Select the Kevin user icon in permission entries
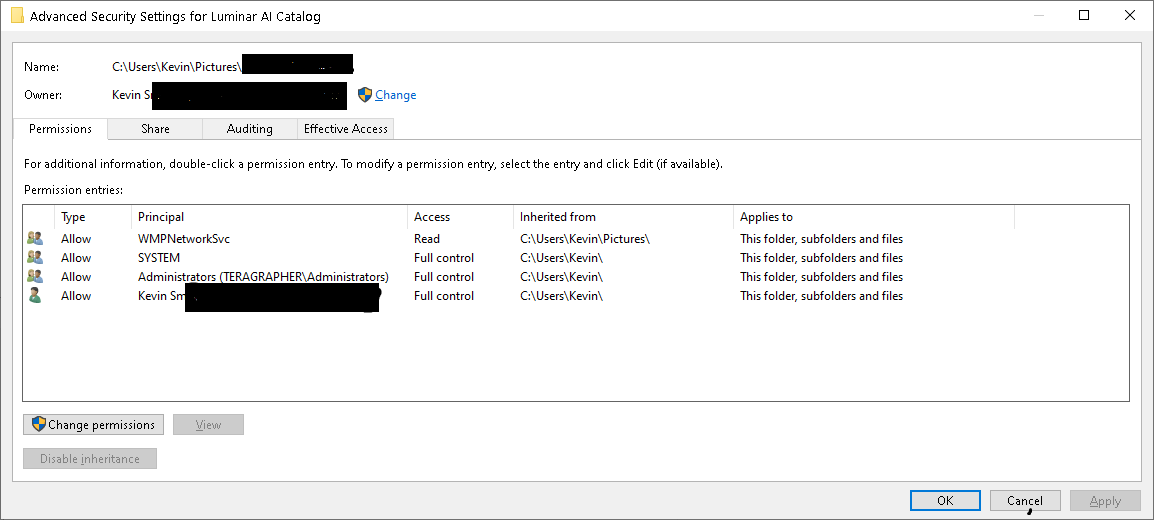 tap(35, 296)
